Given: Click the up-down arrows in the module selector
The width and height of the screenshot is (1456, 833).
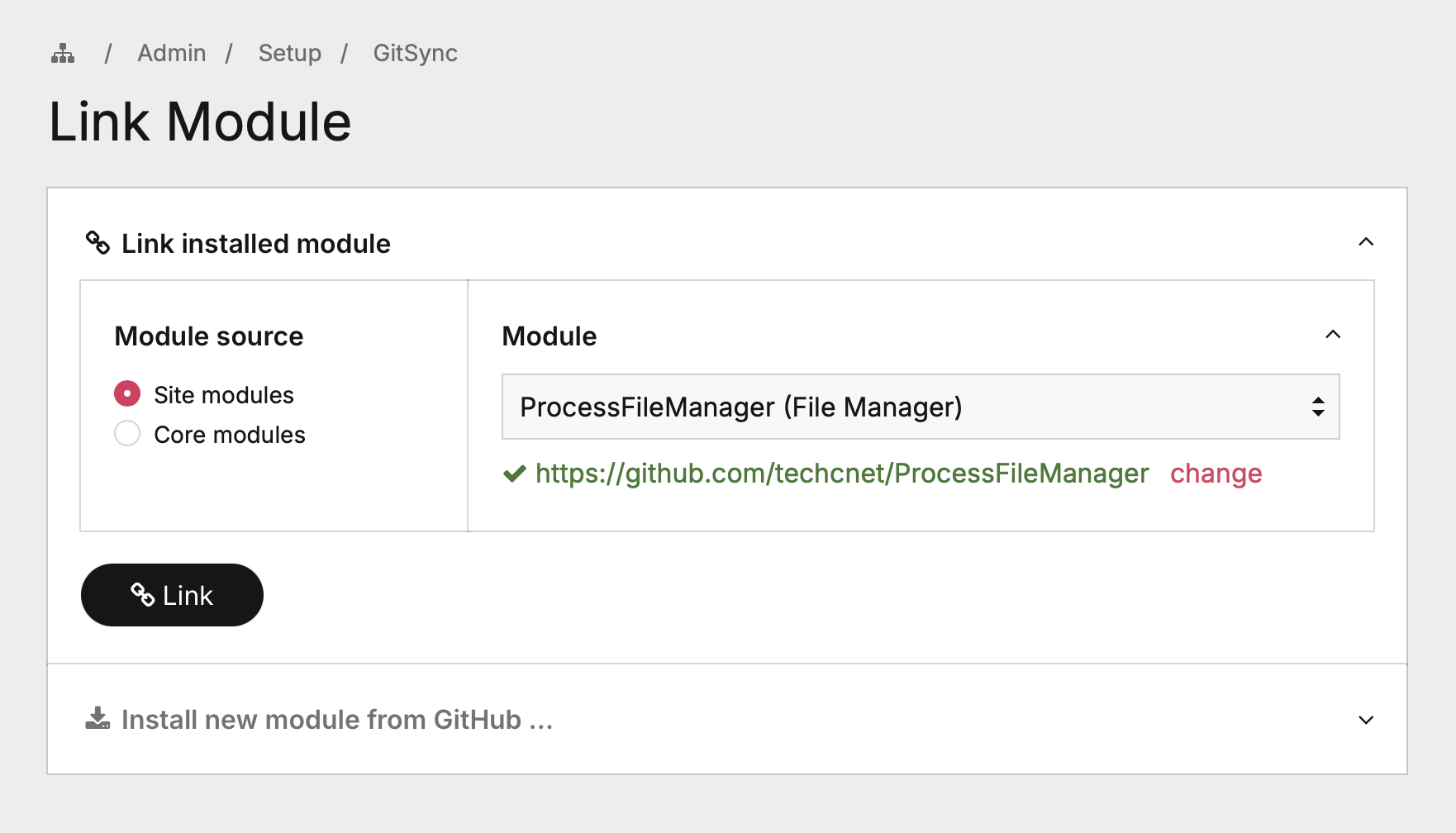Looking at the screenshot, I should [x=1318, y=407].
